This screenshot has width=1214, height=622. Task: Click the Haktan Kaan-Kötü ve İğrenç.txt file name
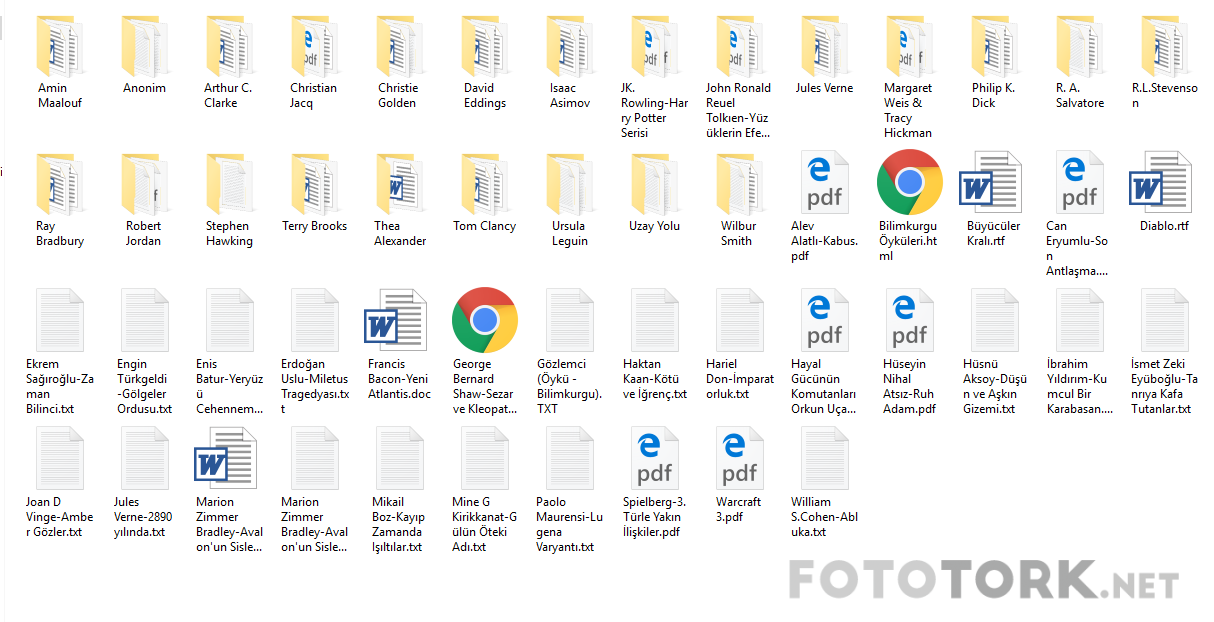pyautogui.click(x=655, y=379)
